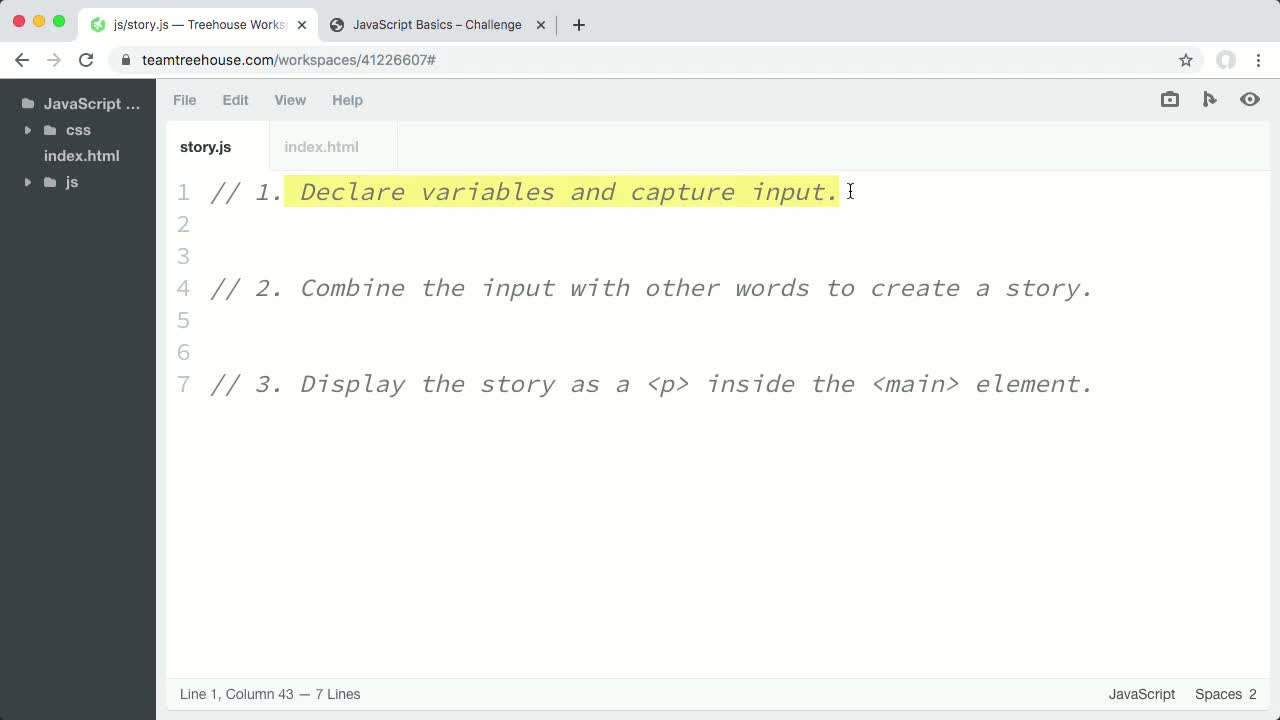Expand the js folder tree

(x=28, y=182)
